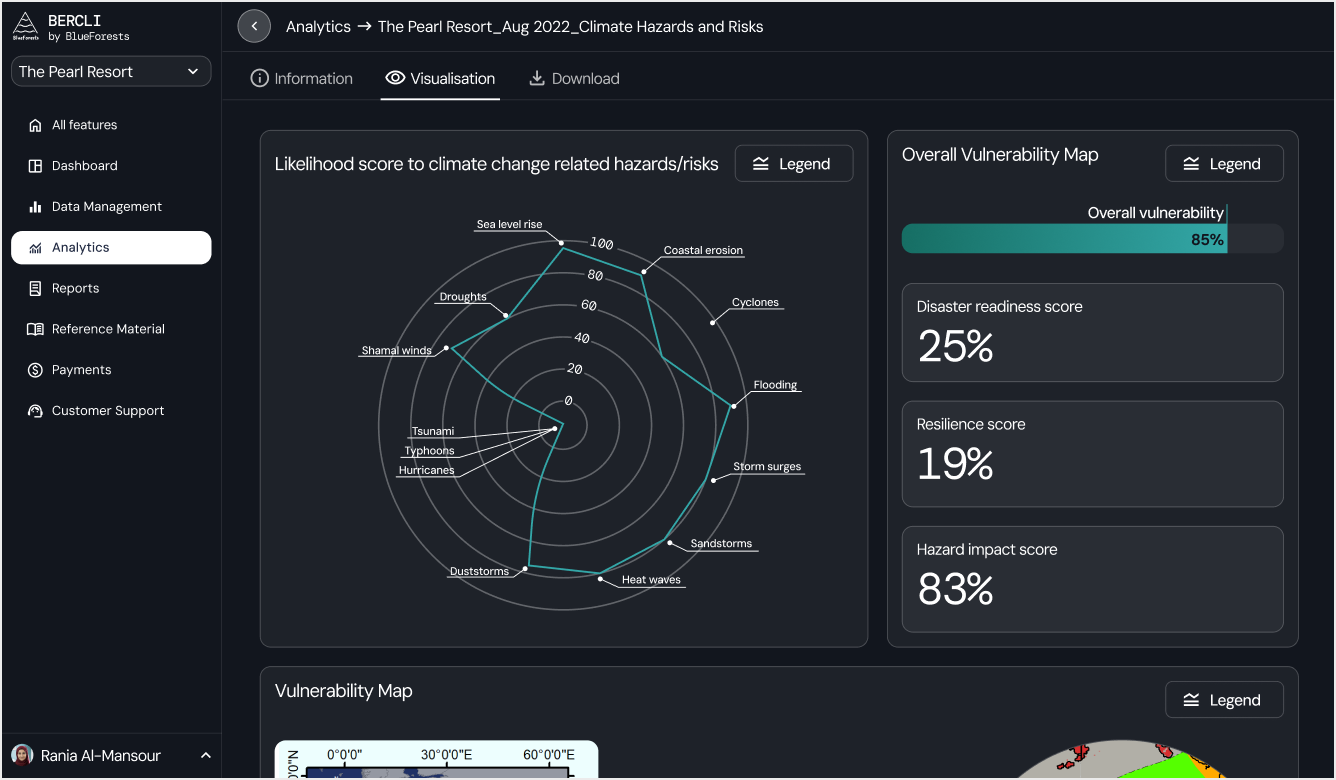Click the Overall vulnerability 85% progress bar
Image resolution: width=1336 pixels, height=780 pixels.
(1092, 238)
